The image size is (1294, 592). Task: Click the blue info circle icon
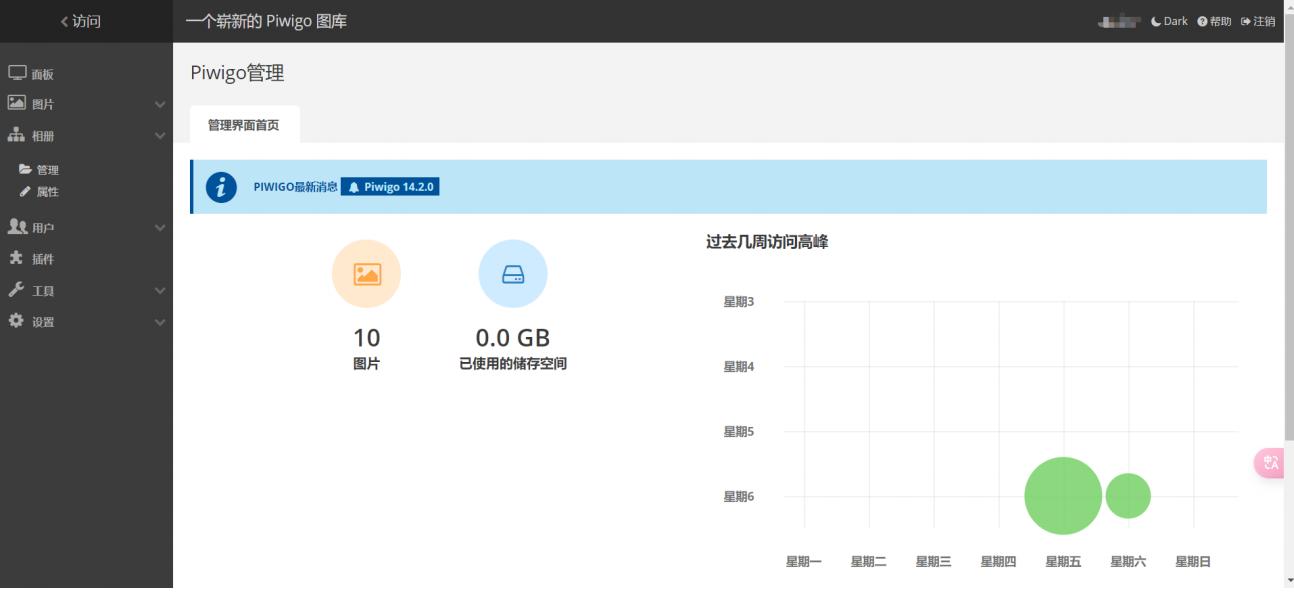point(221,187)
